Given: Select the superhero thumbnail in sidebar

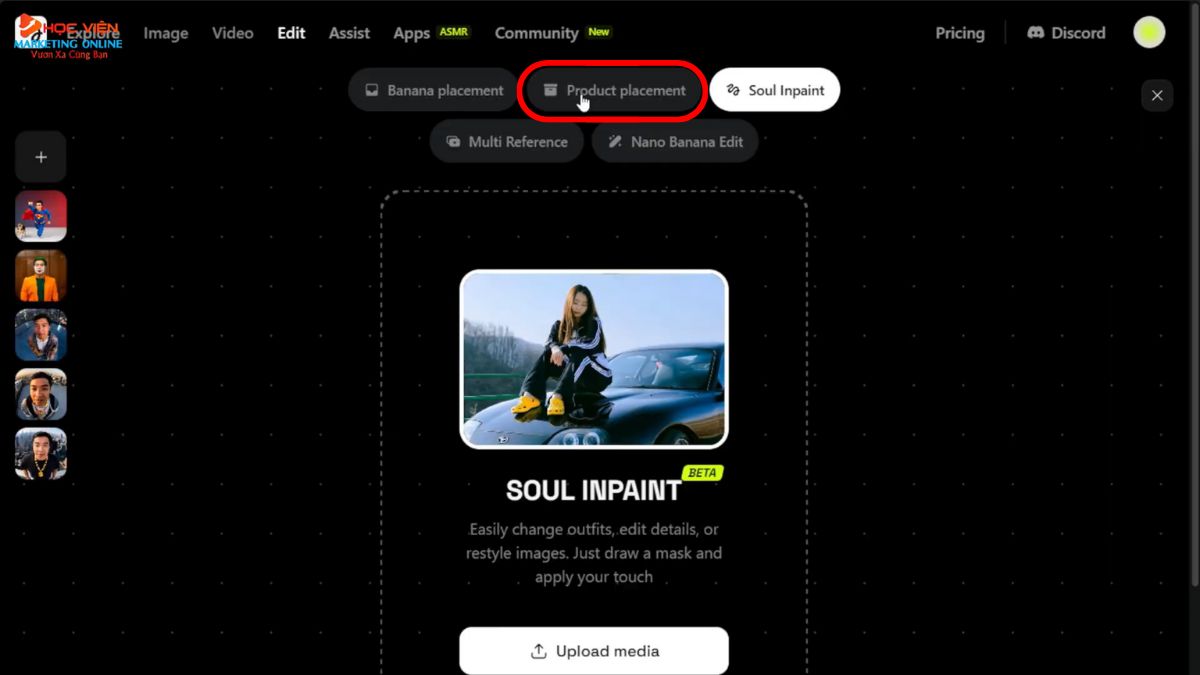Looking at the screenshot, I should 41,216.
